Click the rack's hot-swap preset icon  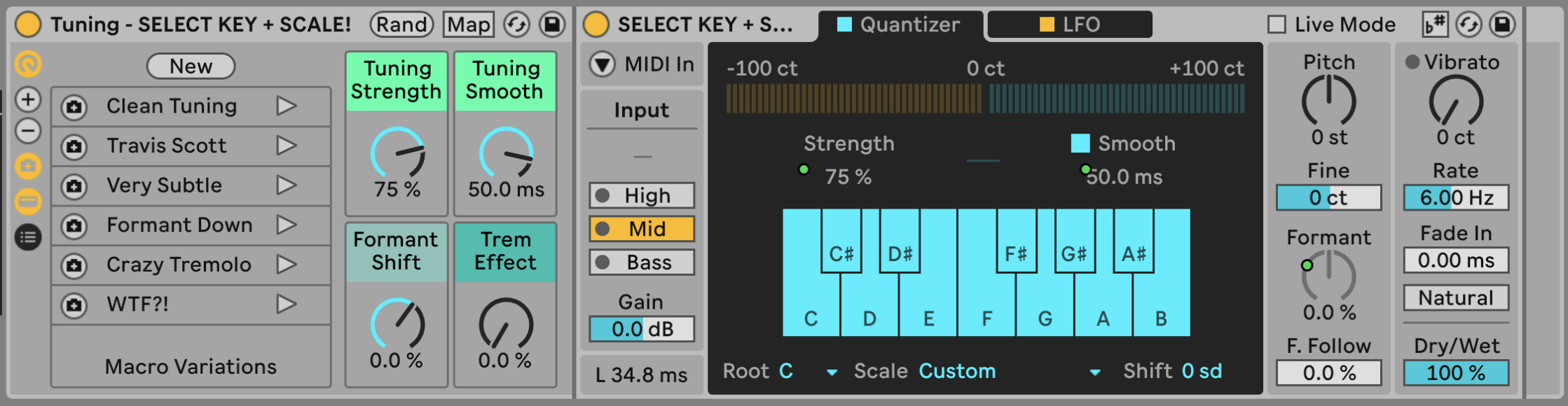[x=516, y=24]
